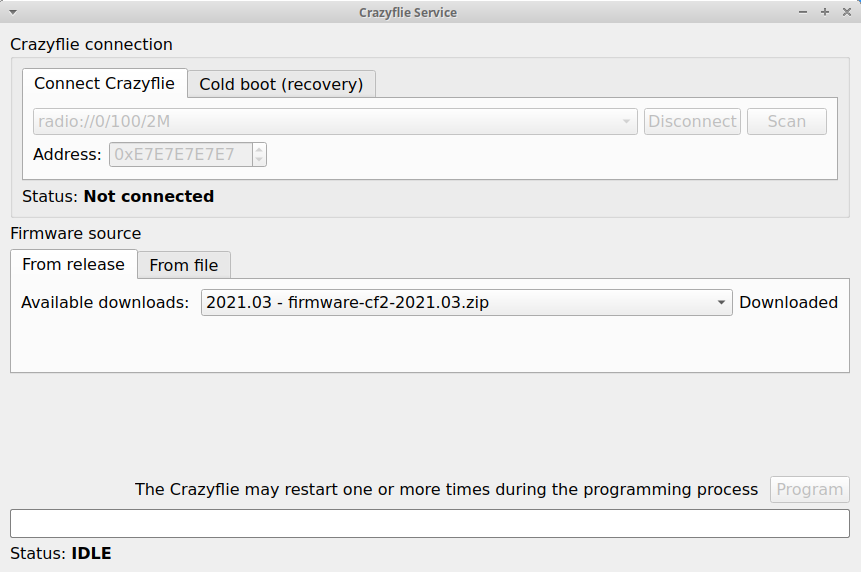Expand the Available downloads dropdown arrow
This screenshot has height=572, width=861.
point(721,303)
